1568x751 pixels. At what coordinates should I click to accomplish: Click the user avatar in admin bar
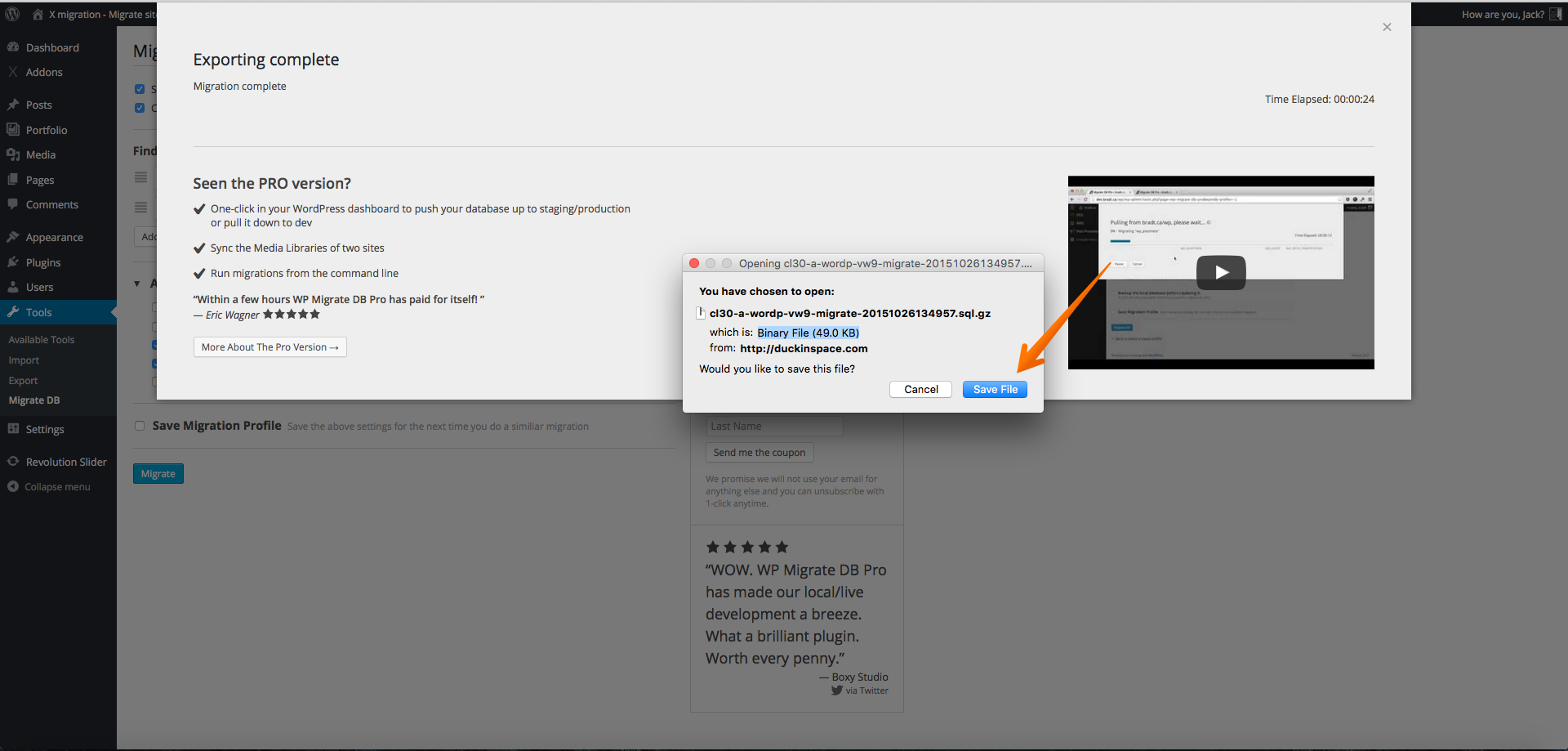(x=1556, y=14)
